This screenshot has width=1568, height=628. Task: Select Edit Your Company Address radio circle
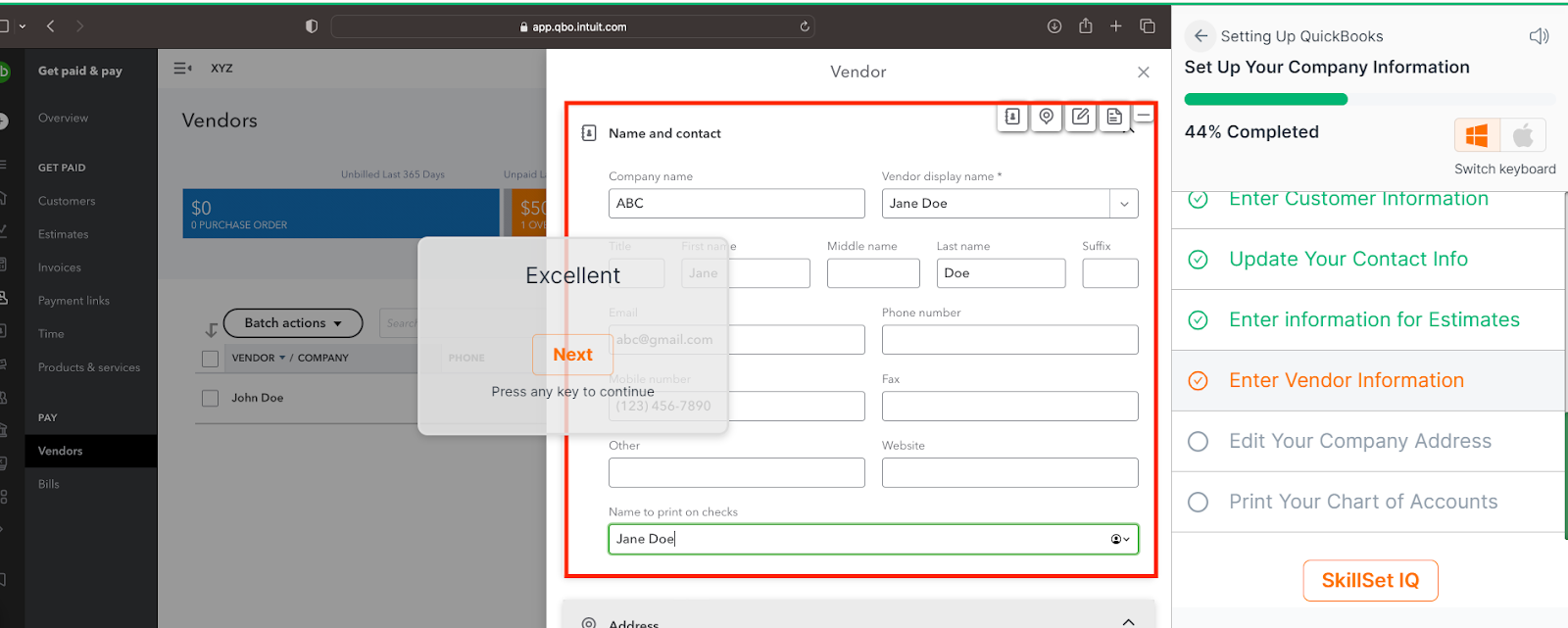pyautogui.click(x=1198, y=442)
